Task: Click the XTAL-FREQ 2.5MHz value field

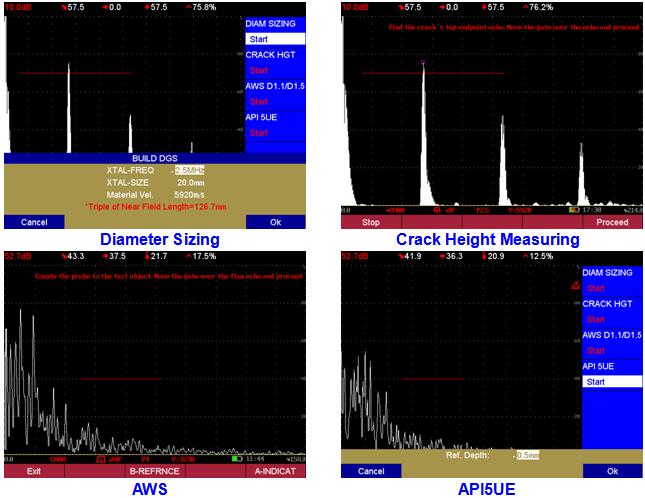Action: point(190,170)
